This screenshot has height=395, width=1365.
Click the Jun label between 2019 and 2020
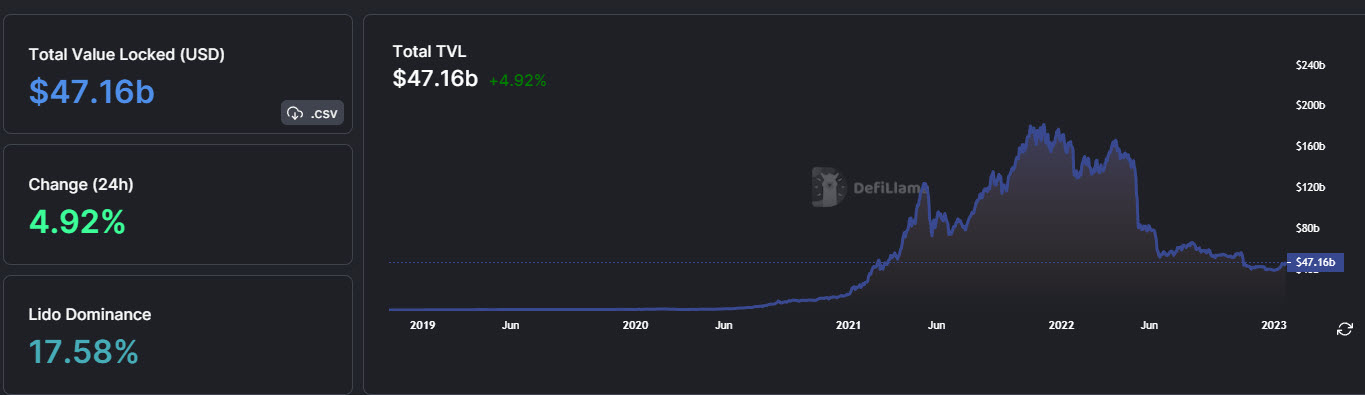point(510,325)
